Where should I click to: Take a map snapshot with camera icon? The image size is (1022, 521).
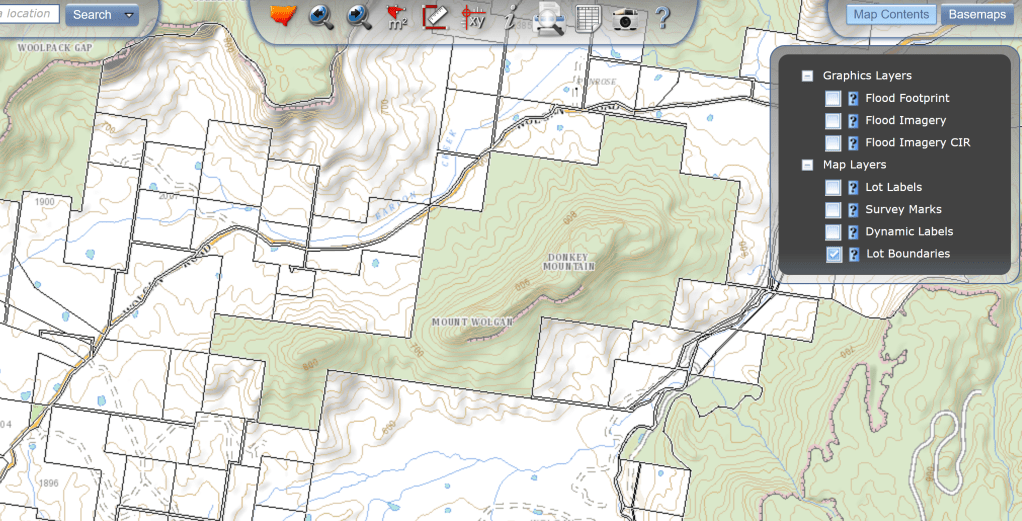click(x=625, y=19)
